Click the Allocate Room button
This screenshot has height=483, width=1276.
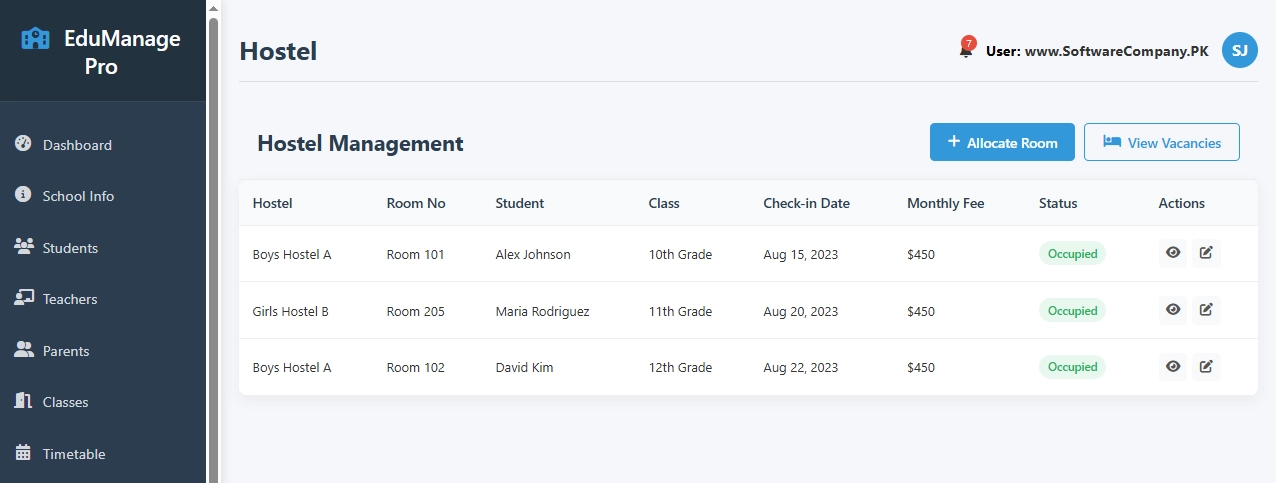click(x=1002, y=142)
